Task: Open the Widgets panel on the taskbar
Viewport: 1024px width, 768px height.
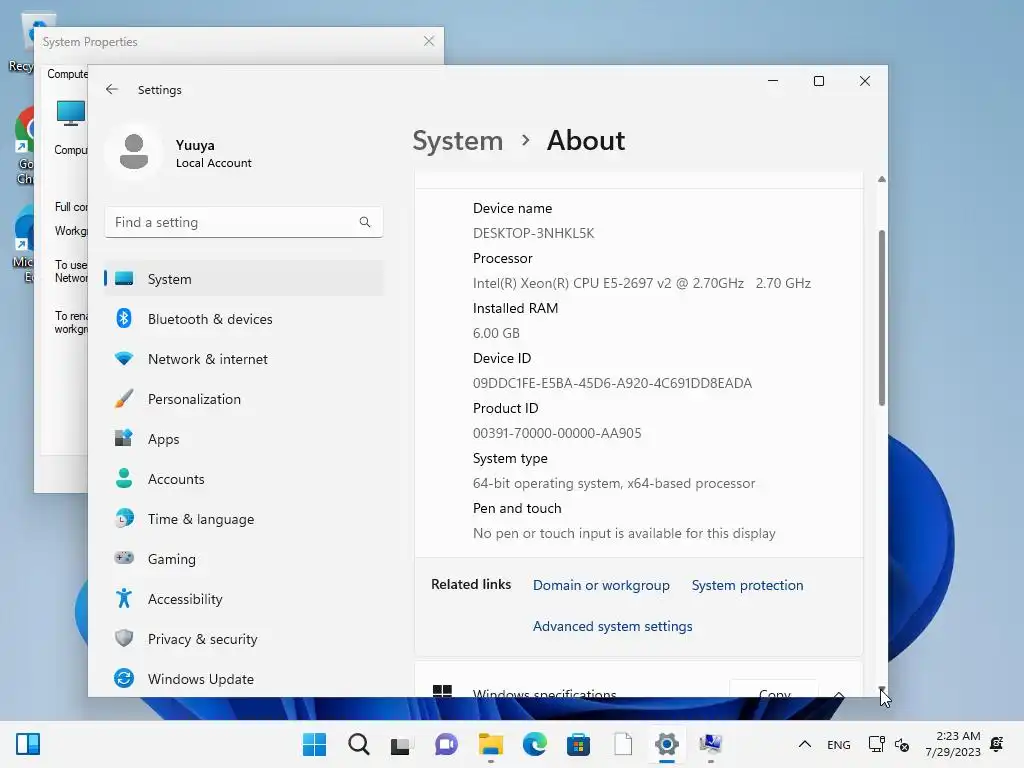Action: point(28,744)
